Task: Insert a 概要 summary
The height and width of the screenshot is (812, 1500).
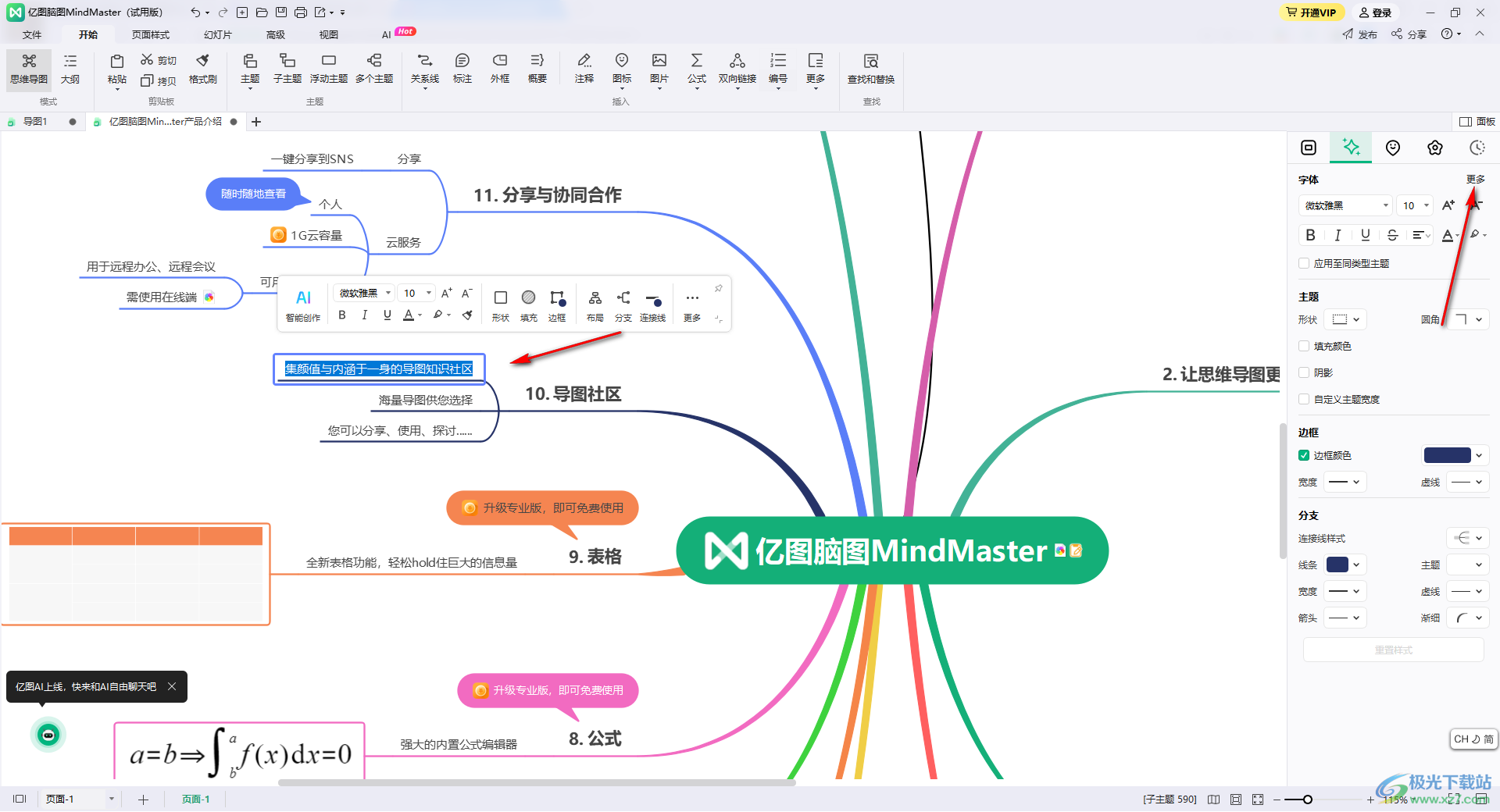Action: [537, 69]
